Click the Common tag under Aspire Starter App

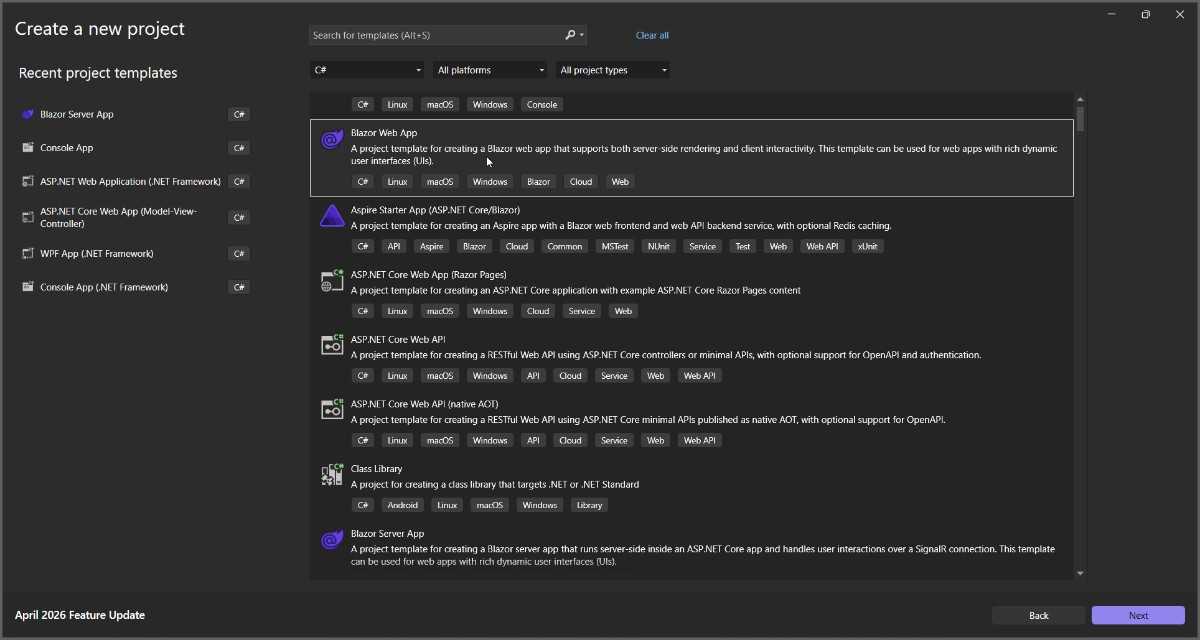(565, 246)
